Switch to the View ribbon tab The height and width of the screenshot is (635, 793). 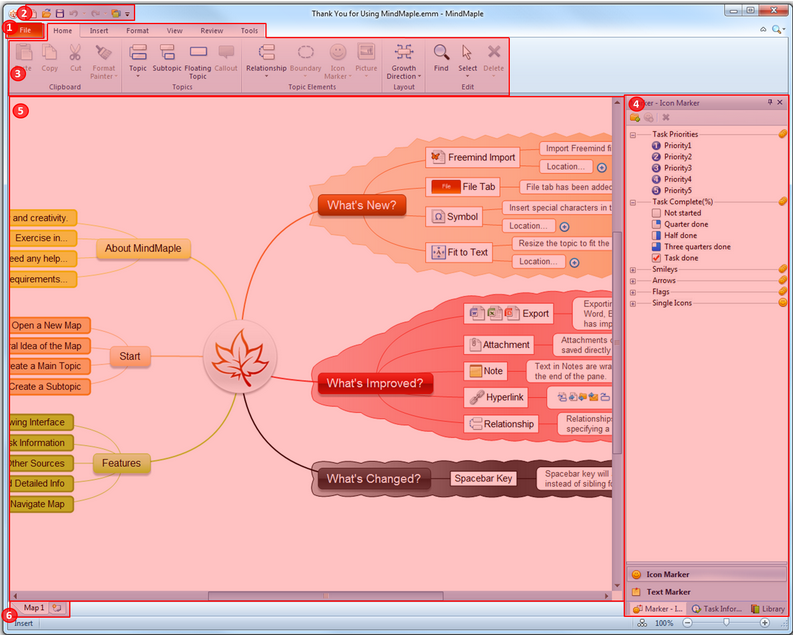(174, 31)
